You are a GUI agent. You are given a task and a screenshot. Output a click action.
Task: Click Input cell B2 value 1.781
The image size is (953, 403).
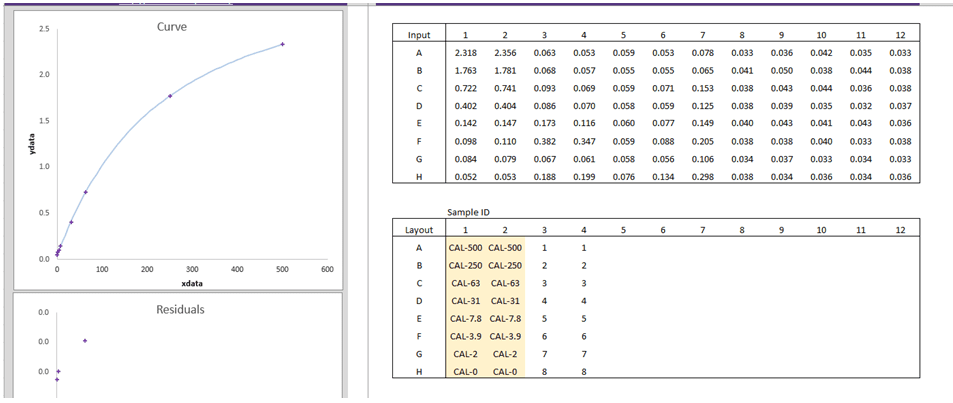click(505, 71)
